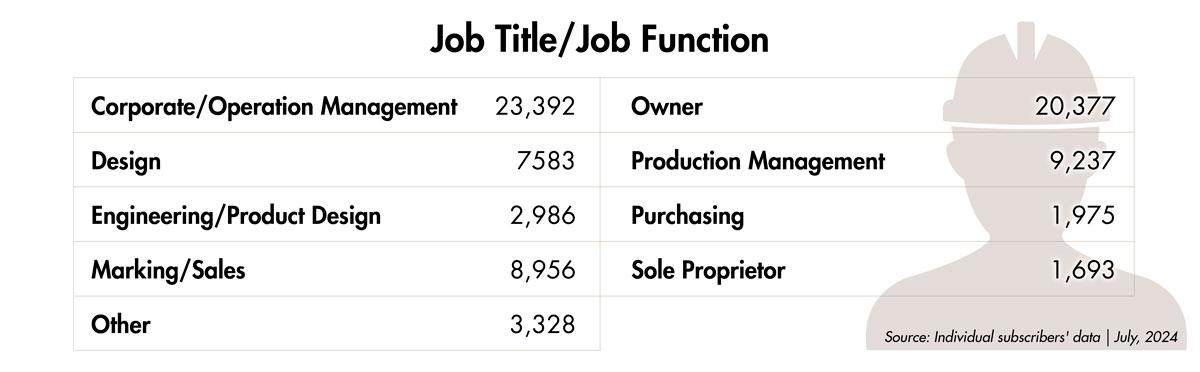This screenshot has width=1200, height=372.
Task: Select Engineering/Product Design label
Action: 235,215
